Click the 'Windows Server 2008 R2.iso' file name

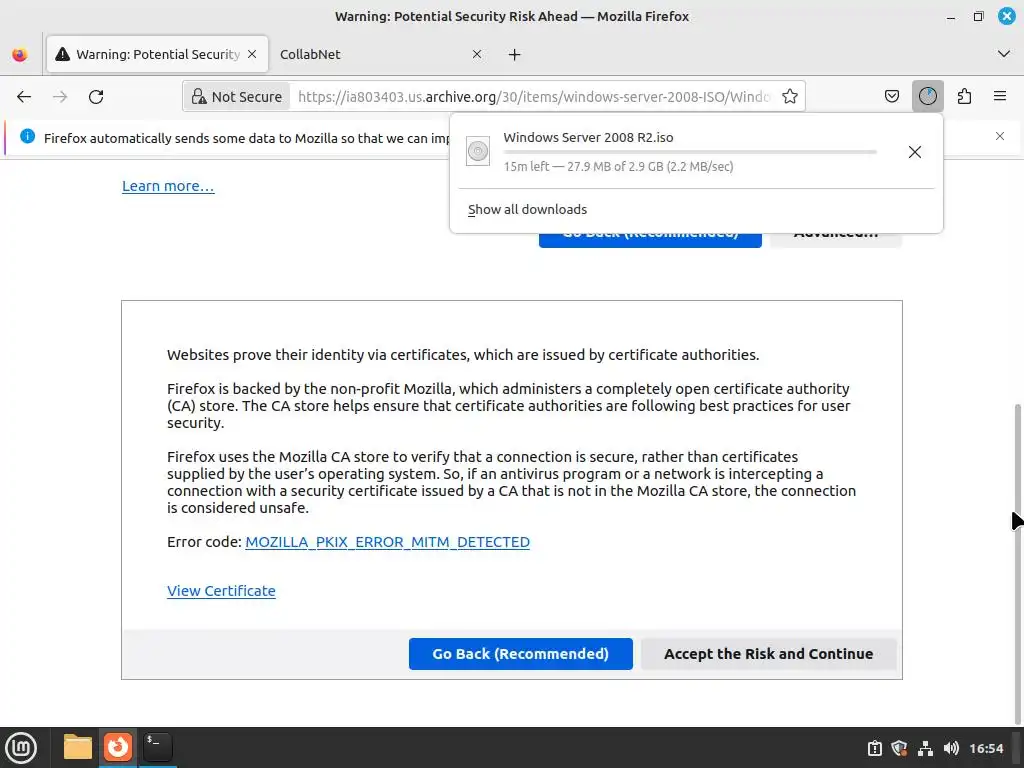pos(588,138)
